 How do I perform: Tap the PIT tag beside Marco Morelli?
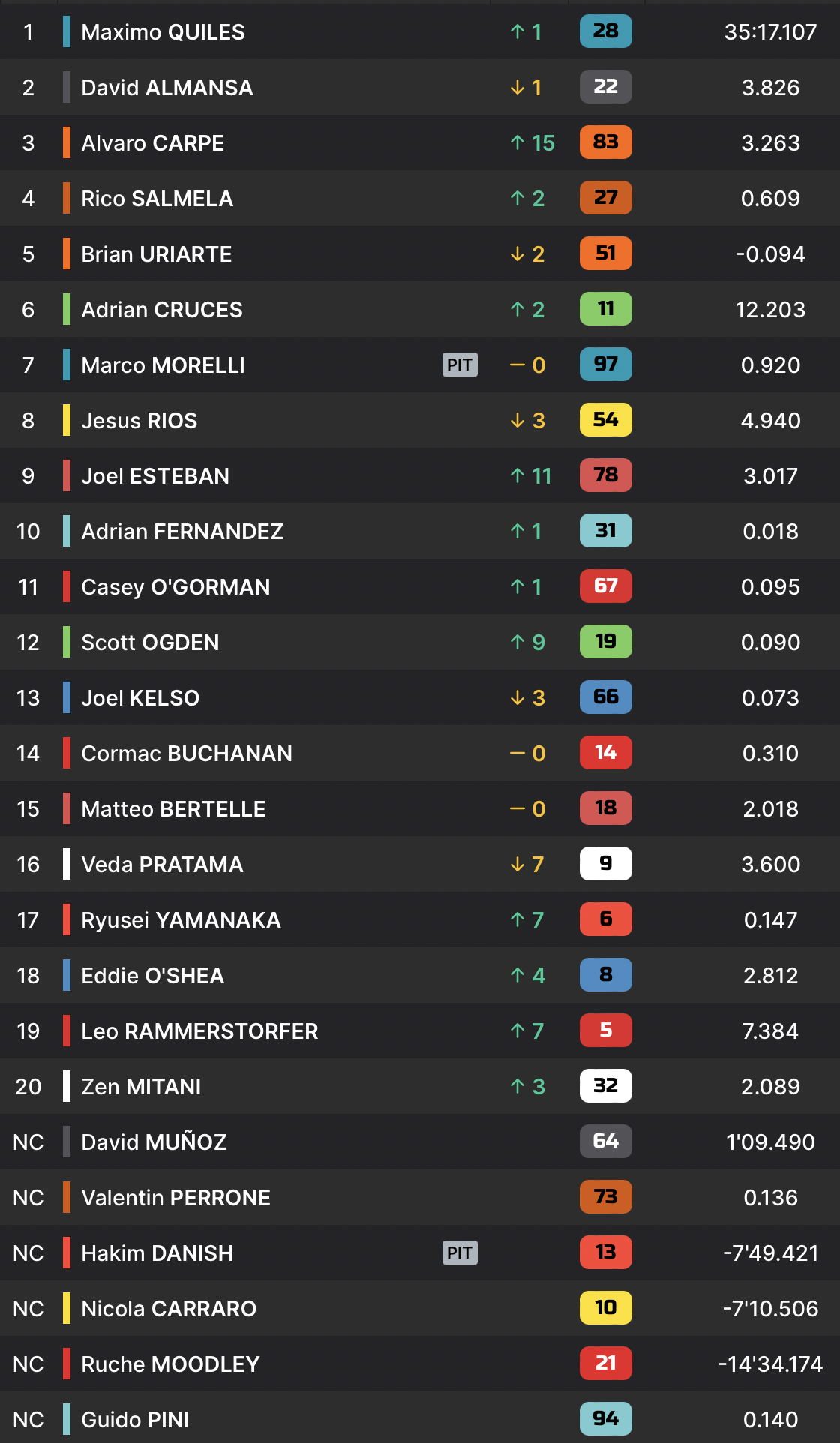tap(460, 364)
